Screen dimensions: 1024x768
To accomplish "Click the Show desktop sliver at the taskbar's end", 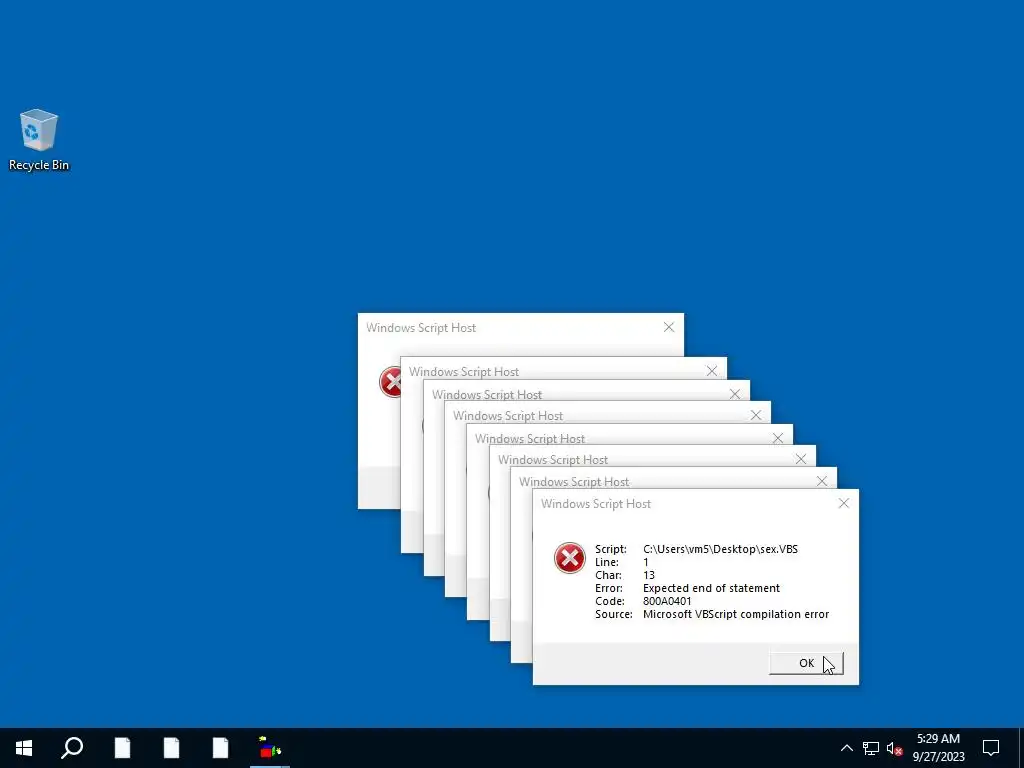I will coord(1021,748).
